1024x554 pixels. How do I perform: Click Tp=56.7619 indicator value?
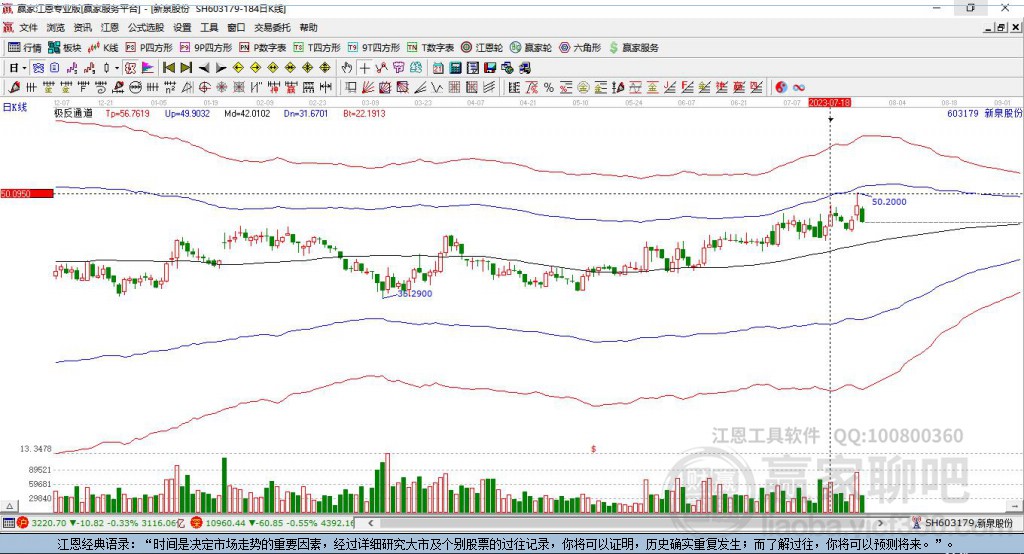(127, 113)
